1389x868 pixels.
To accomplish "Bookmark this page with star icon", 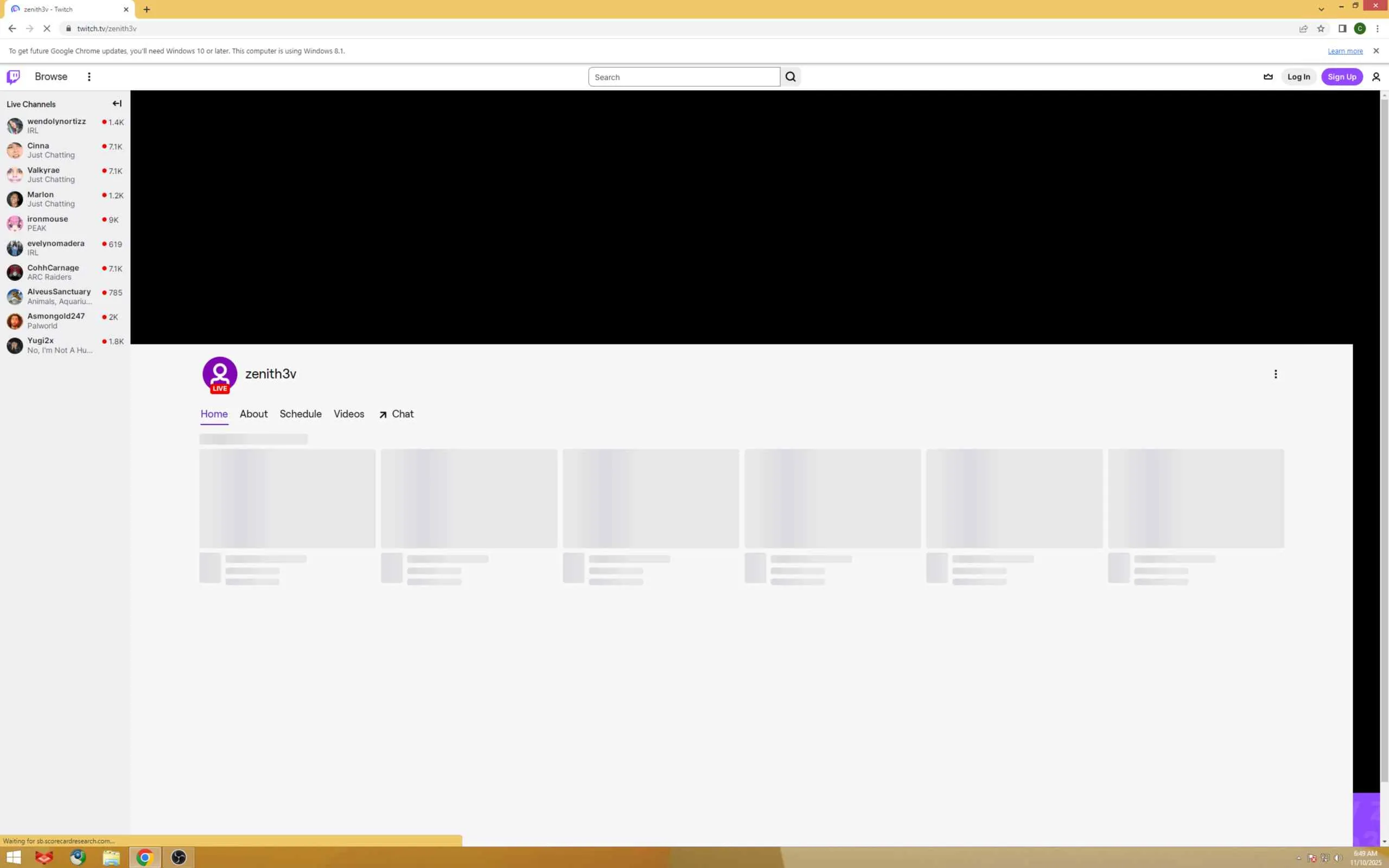I will (x=1321, y=29).
